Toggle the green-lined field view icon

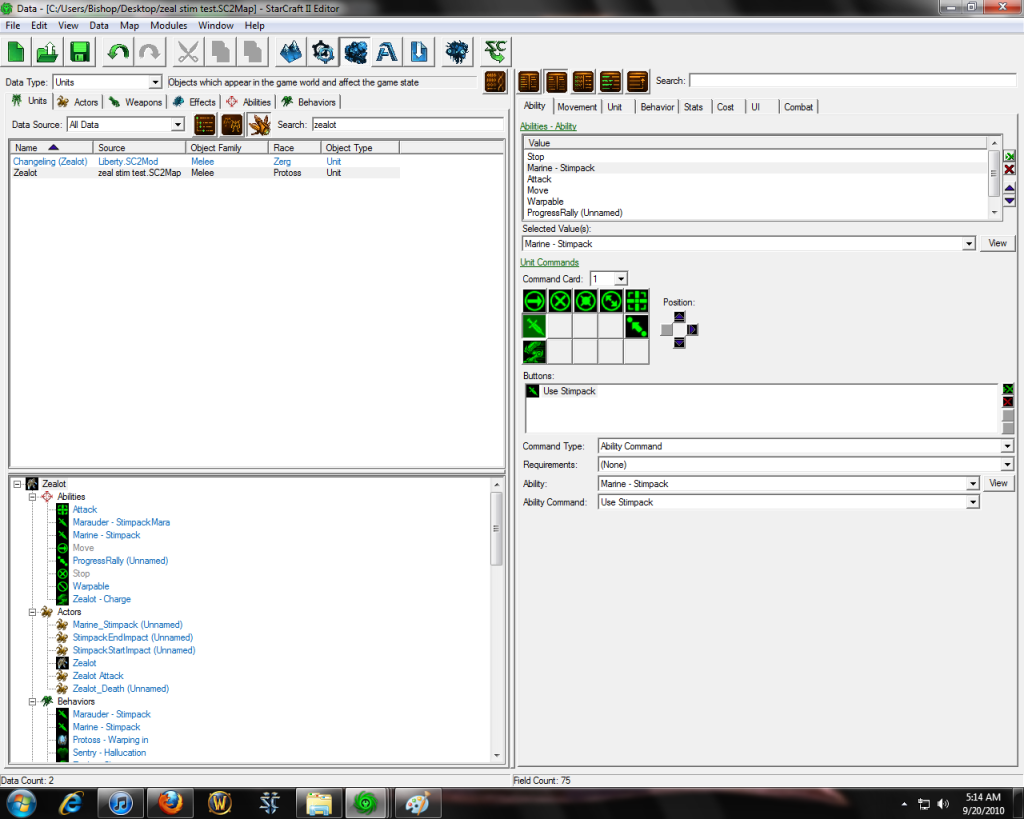click(x=611, y=82)
